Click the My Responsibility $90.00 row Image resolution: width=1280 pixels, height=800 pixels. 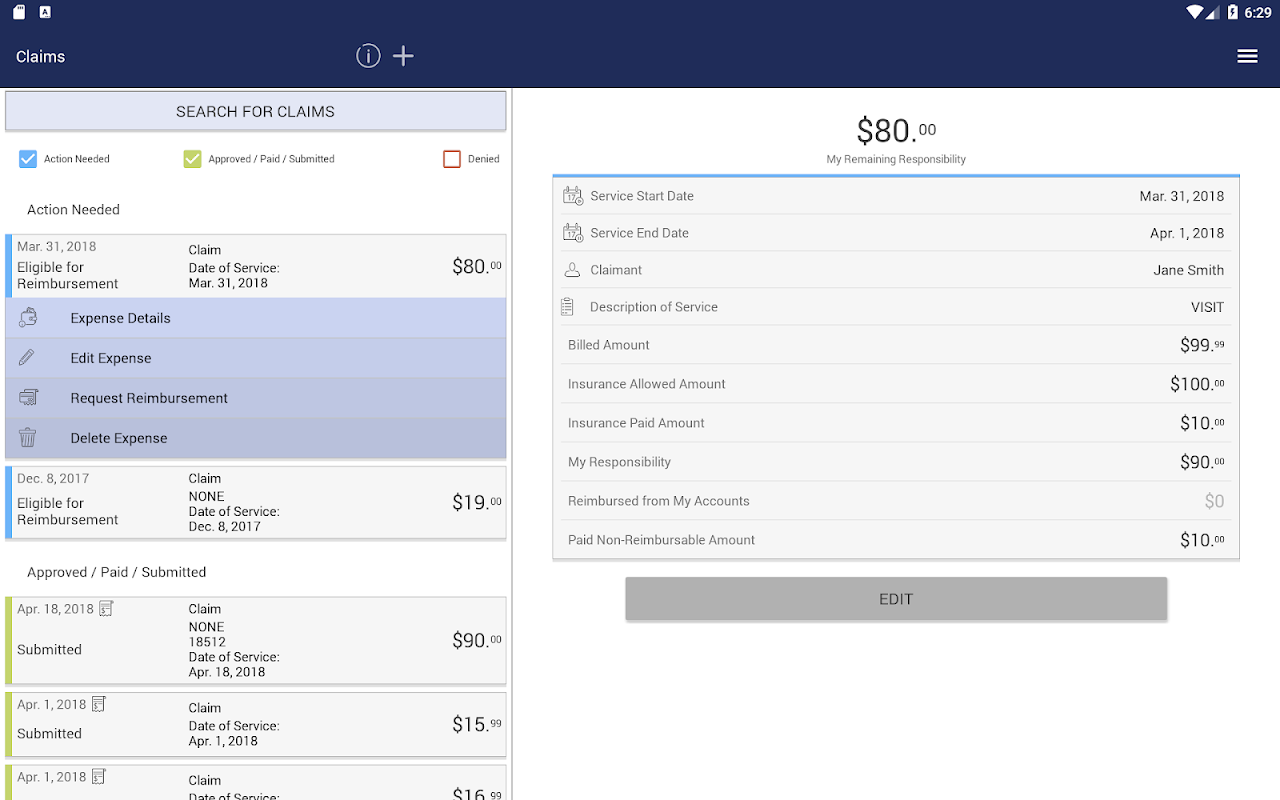tap(896, 462)
